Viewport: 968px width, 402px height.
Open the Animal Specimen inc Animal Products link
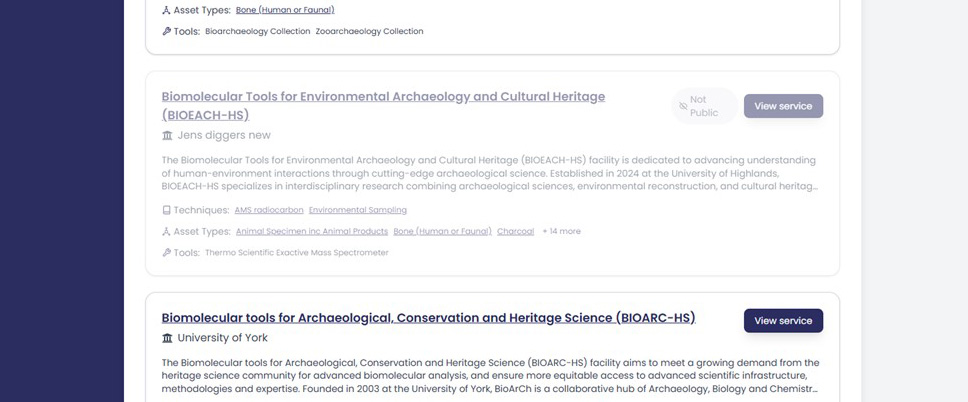pyautogui.click(x=311, y=231)
